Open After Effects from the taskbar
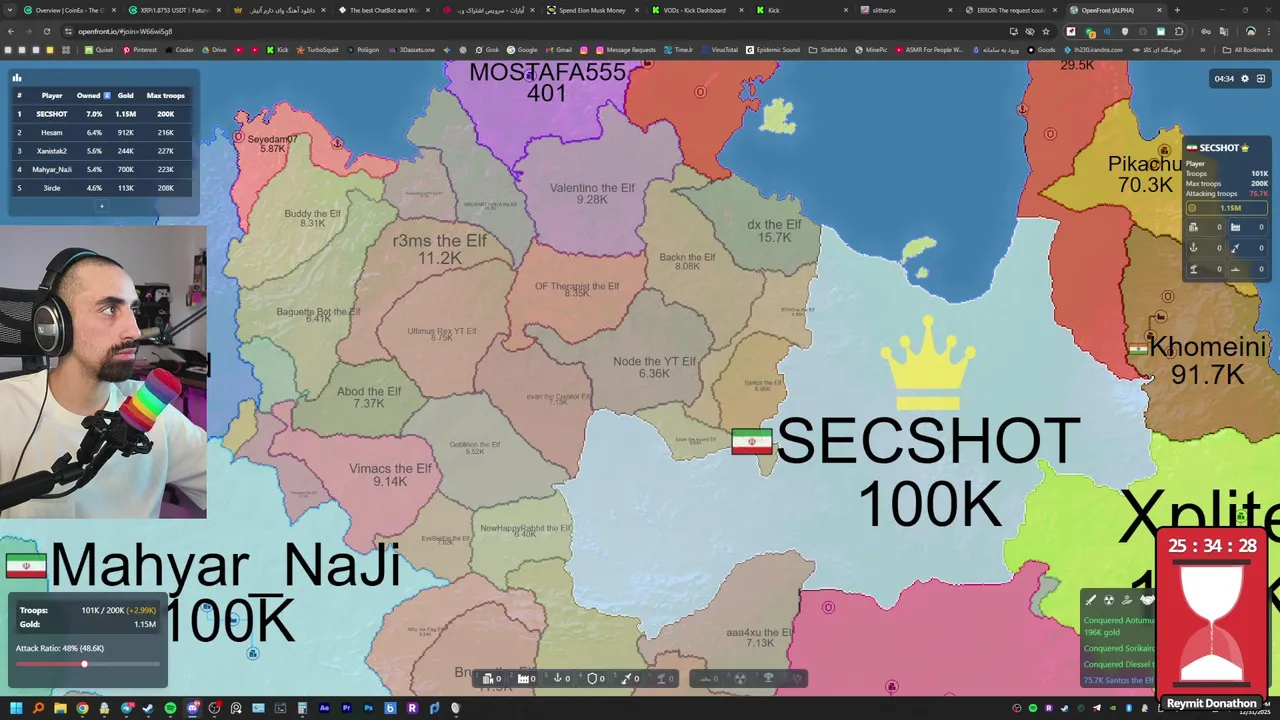This screenshot has height=720, width=1280. pyautogui.click(x=324, y=709)
